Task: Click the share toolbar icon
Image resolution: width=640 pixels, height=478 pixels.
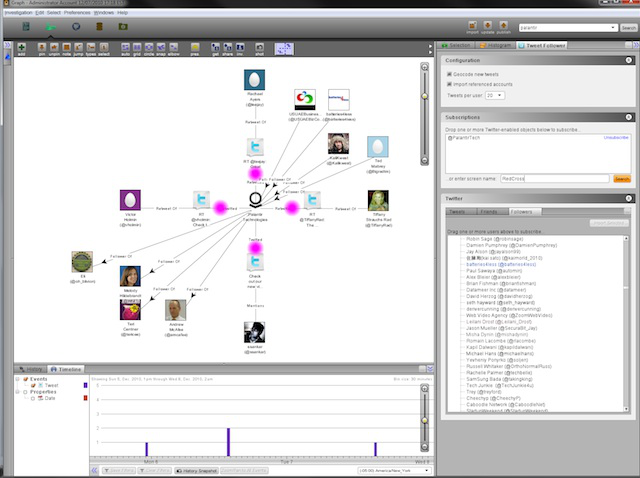Action: point(228,48)
